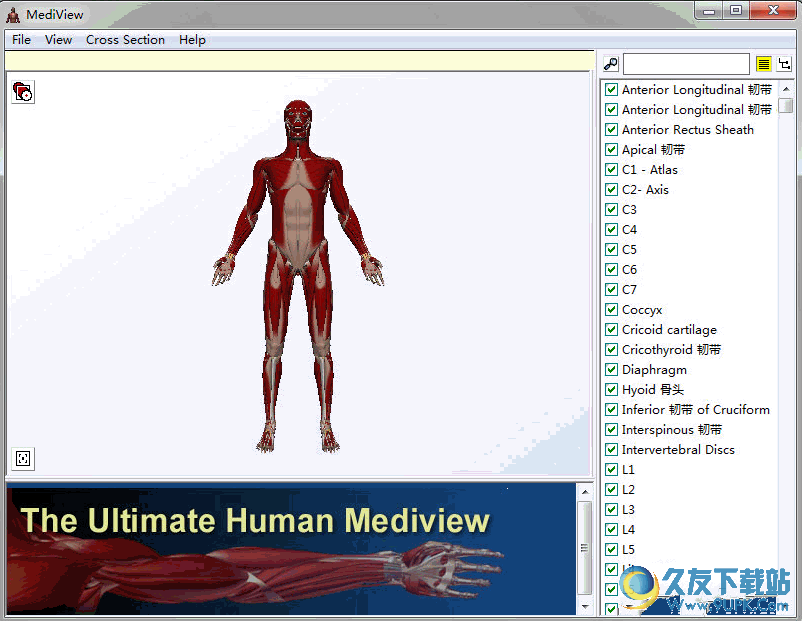Open the View menu

pos(58,40)
